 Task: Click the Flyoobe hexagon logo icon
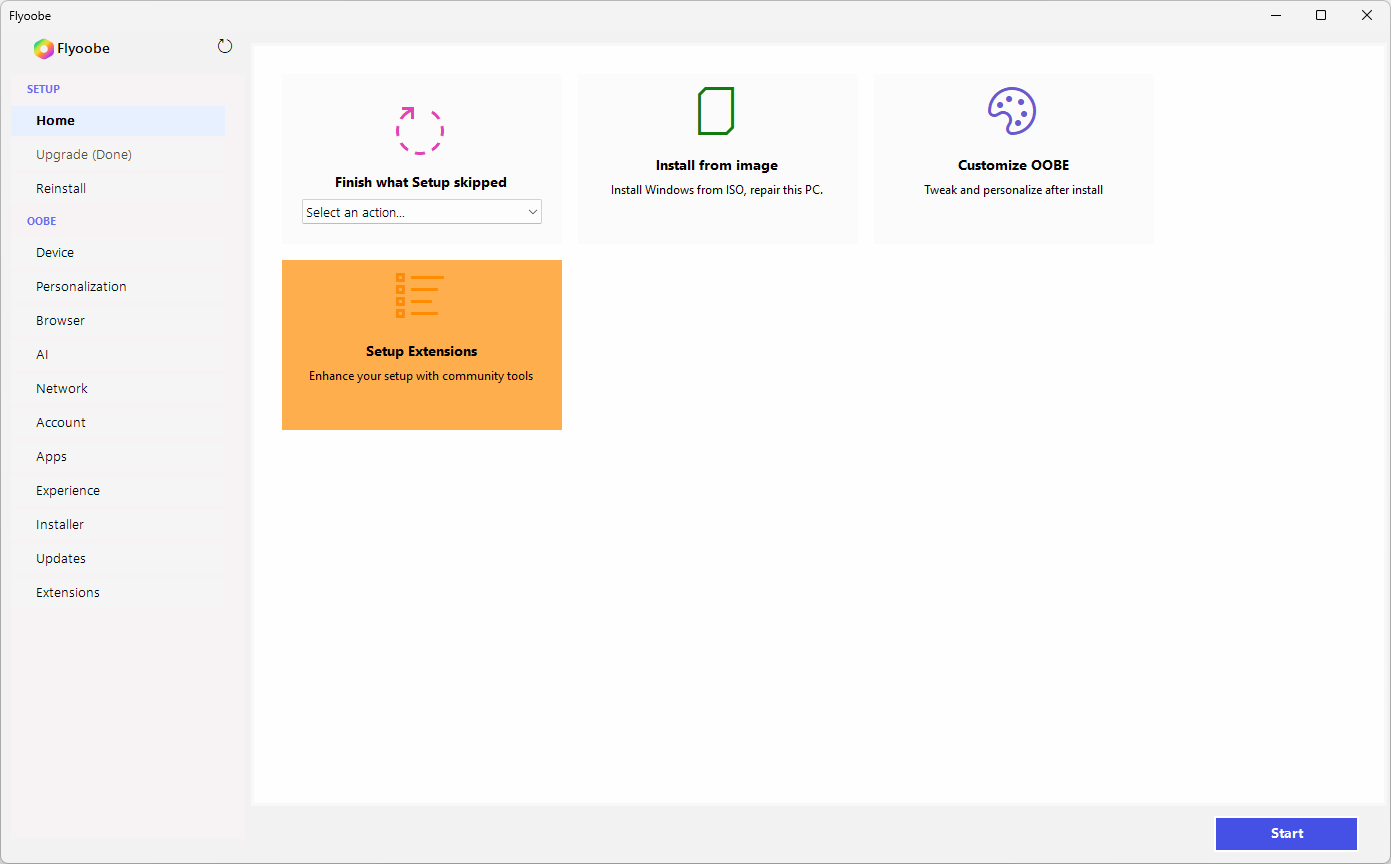43,49
